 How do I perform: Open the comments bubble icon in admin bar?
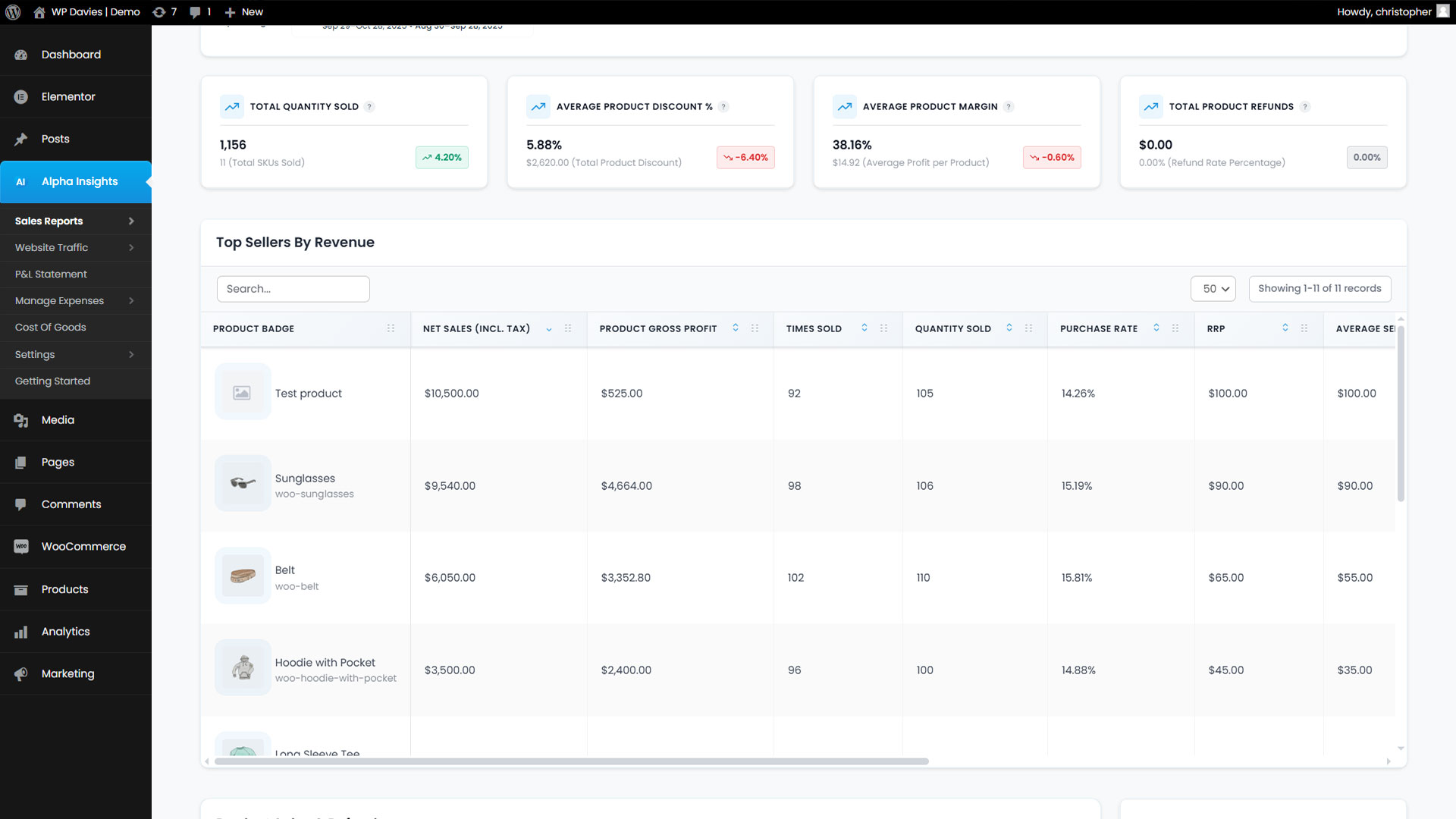coord(196,12)
